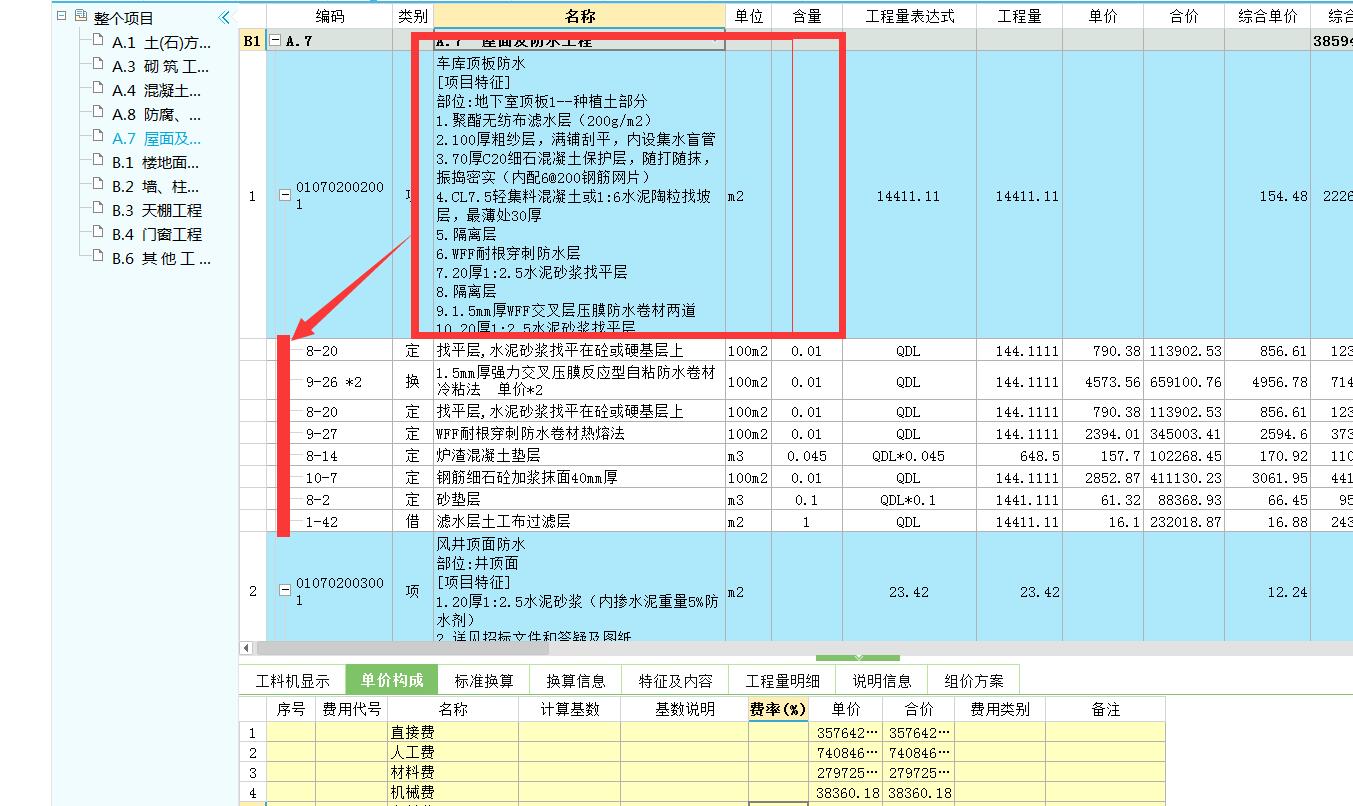
Task: Click the 炉渣混凝土垫层 name cell
Action: tap(579, 456)
